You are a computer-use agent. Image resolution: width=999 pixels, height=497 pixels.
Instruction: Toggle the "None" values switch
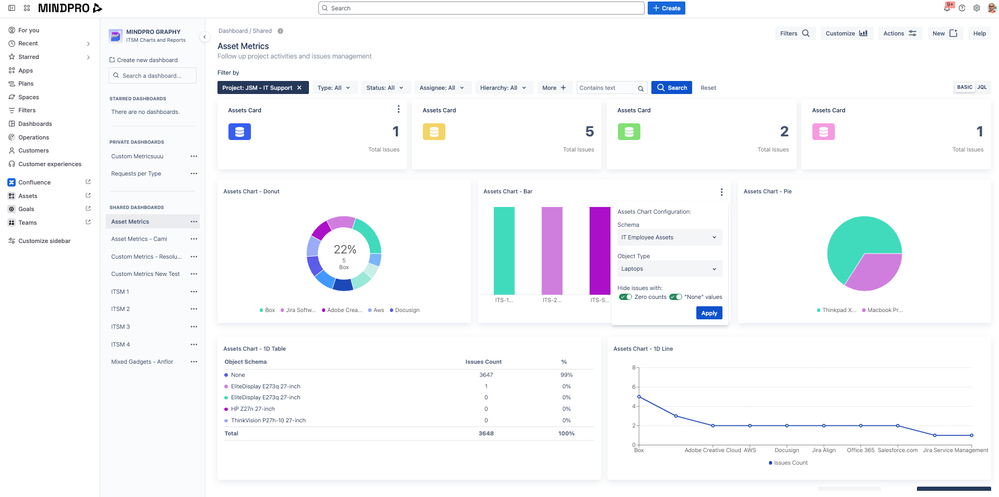coord(675,297)
